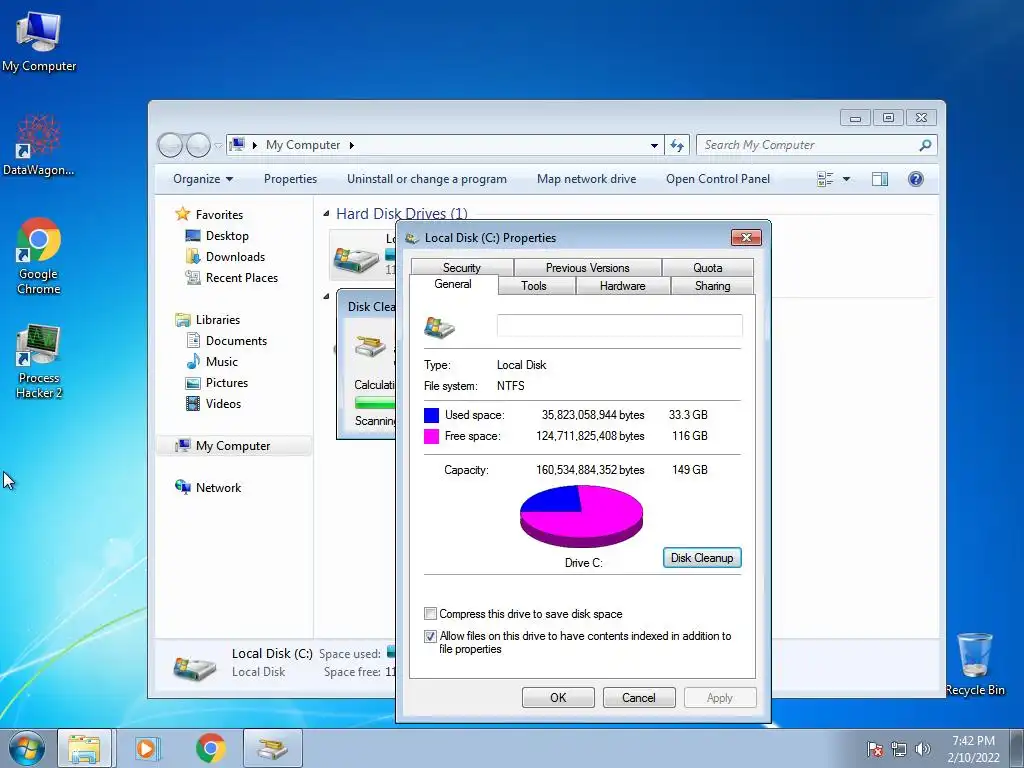Screen dimensions: 1024x768
Task: Uncheck Allow files to have contents indexed
Action: (430, 636)
